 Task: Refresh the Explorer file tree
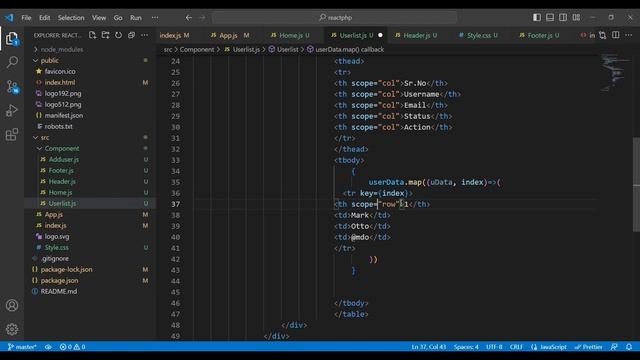click(x=118, y=35)
